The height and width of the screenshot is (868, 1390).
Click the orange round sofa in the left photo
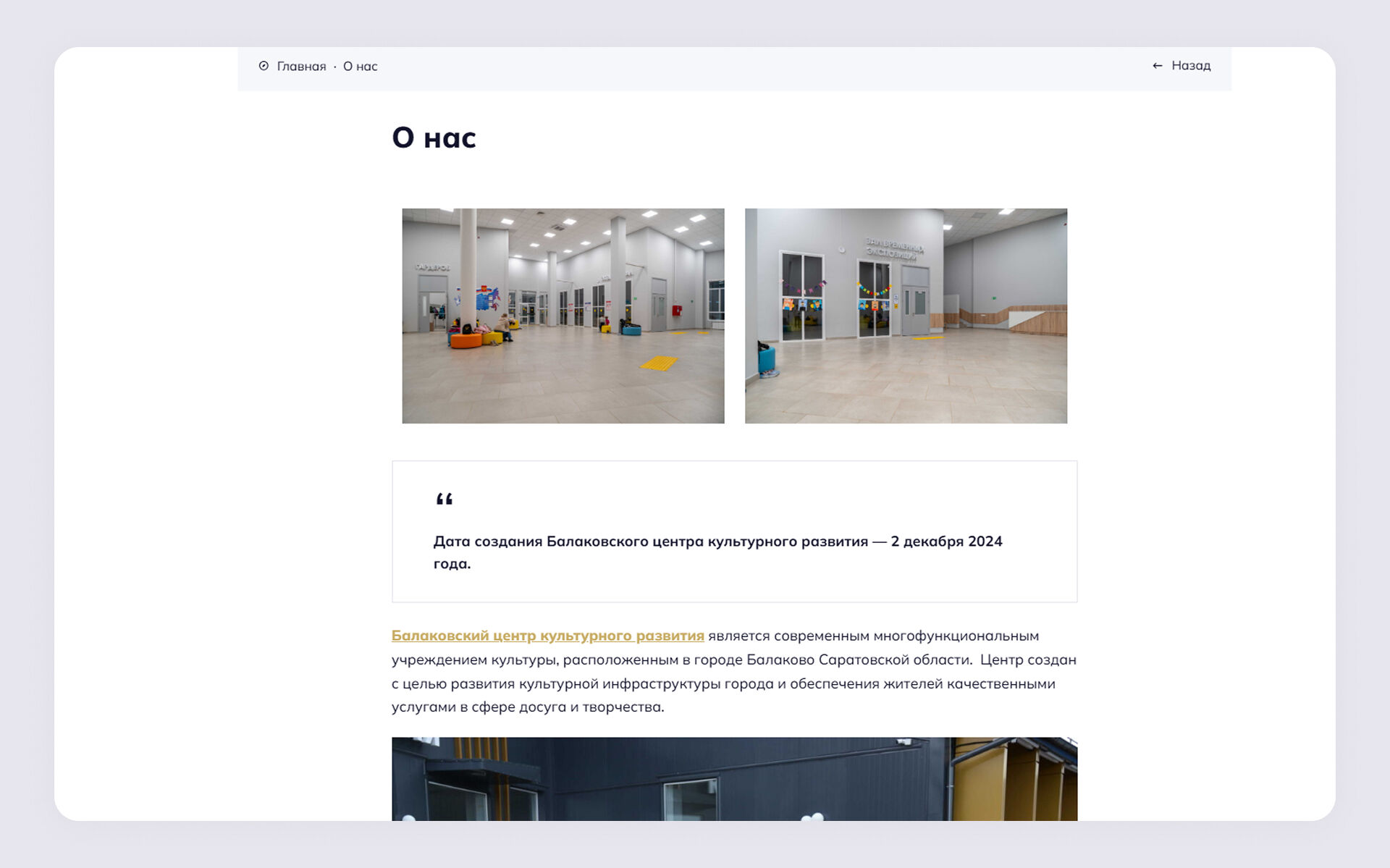[466, 340]
